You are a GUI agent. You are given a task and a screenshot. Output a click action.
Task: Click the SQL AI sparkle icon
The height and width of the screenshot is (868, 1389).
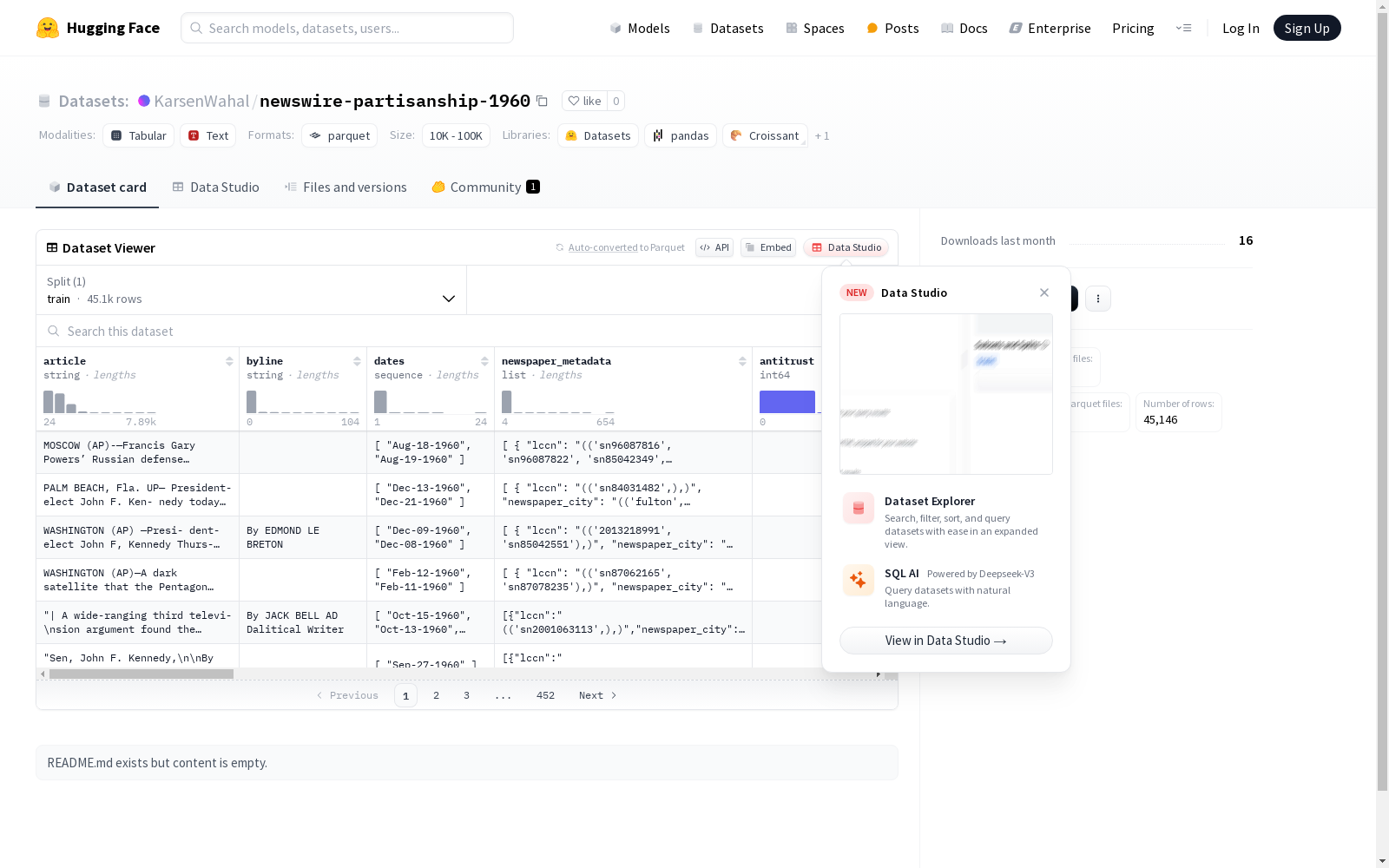click(859, 580)
